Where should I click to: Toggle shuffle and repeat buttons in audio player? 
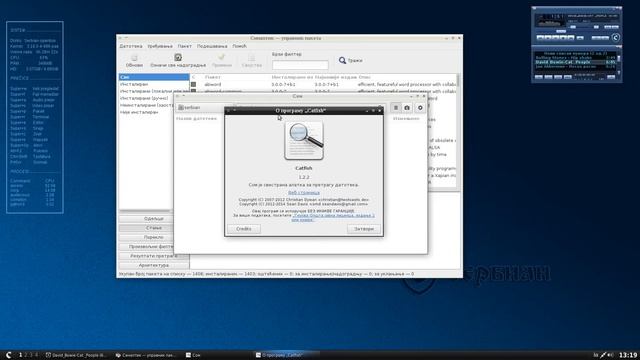point(600,38)
